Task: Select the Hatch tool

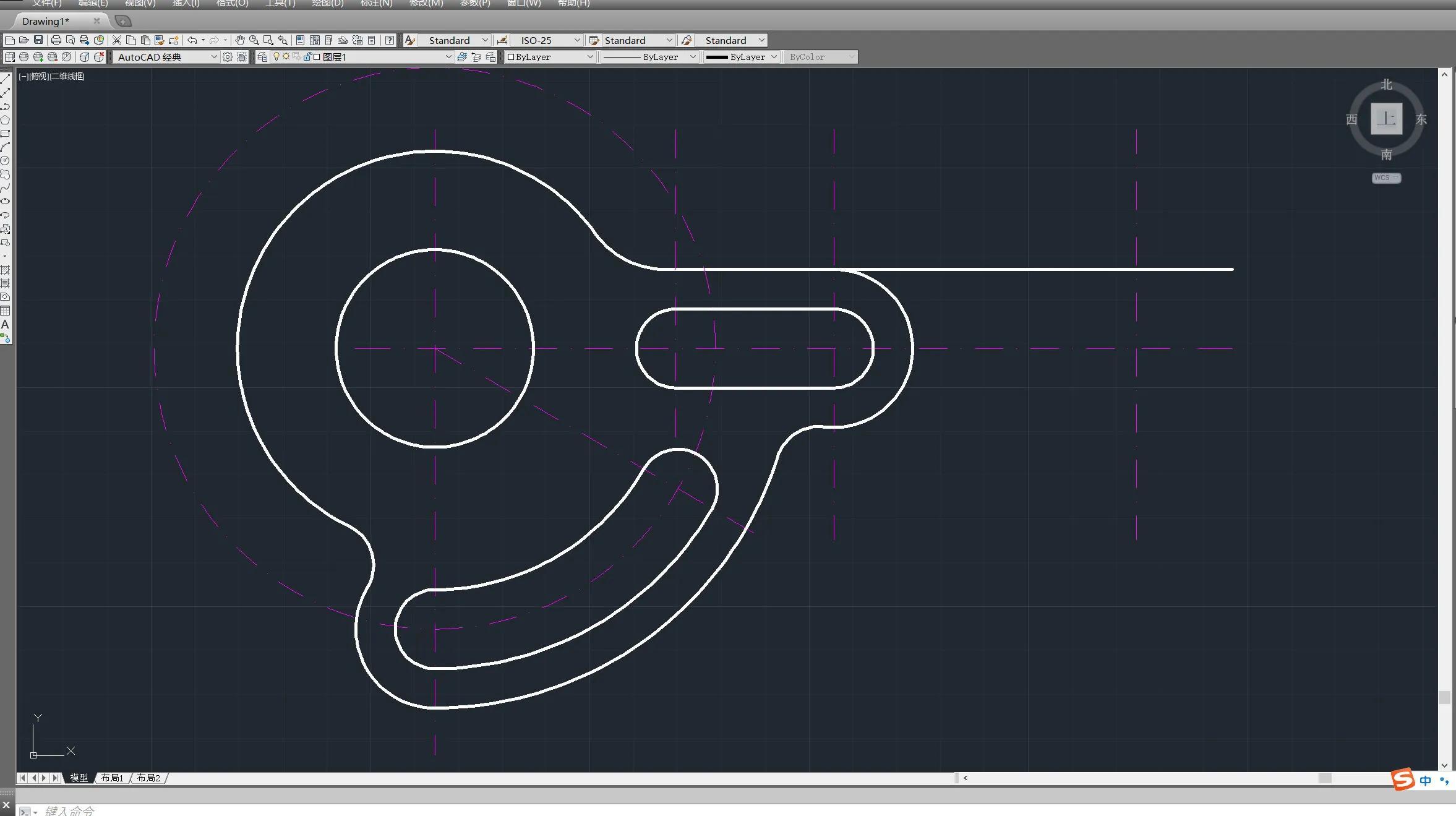Action: point(6,270)
